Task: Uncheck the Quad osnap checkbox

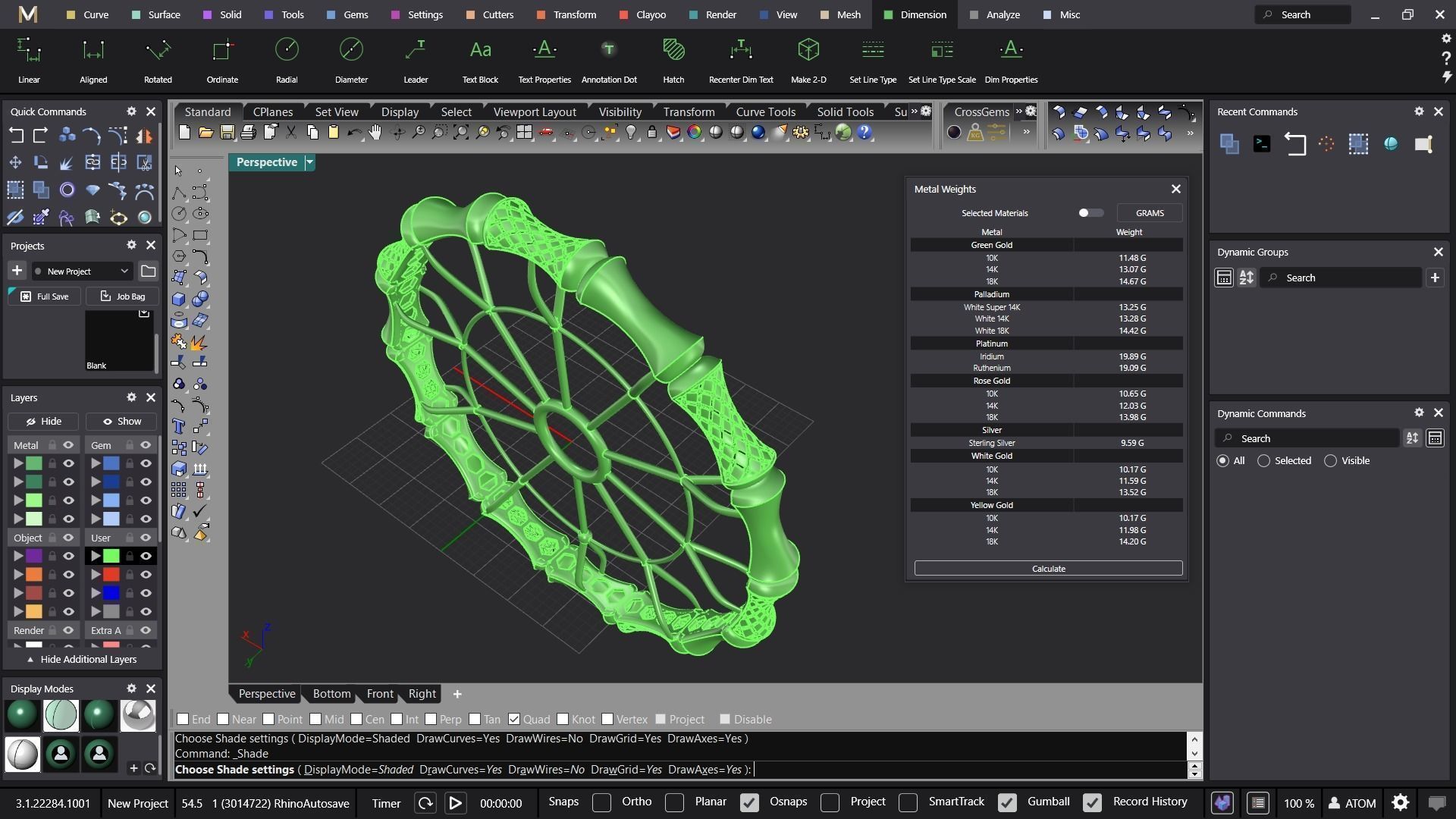Action: click(x=514, y=719)
